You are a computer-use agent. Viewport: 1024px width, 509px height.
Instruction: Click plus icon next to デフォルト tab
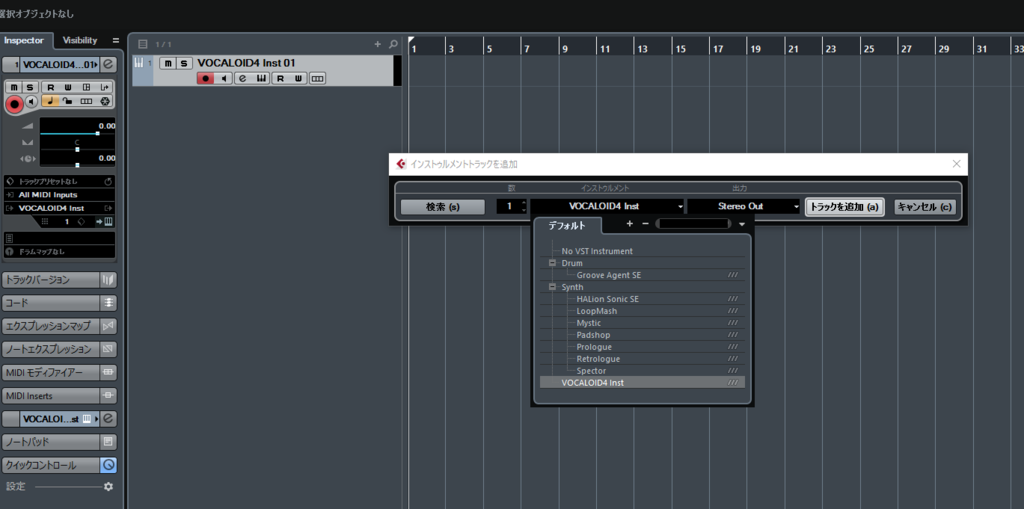[630, 223]
